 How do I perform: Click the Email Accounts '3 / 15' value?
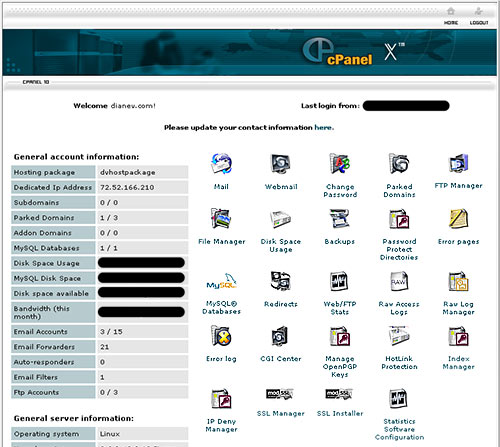coord(111,332)
